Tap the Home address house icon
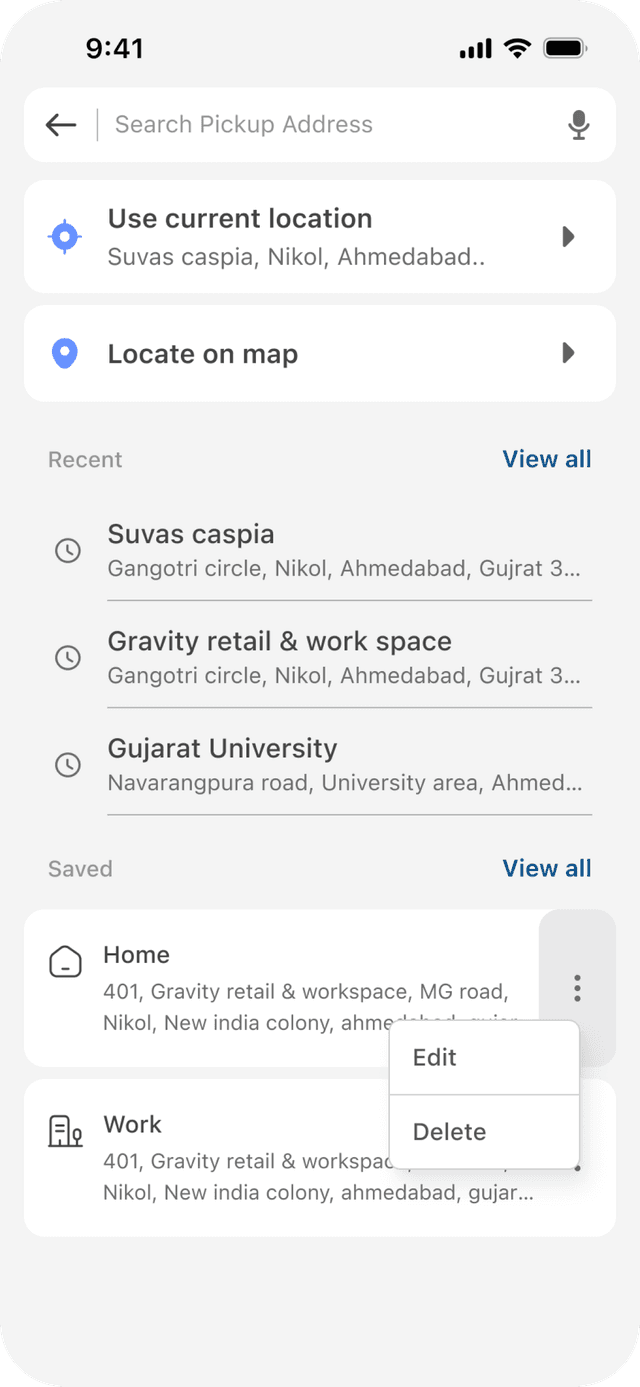 [66, 963]
